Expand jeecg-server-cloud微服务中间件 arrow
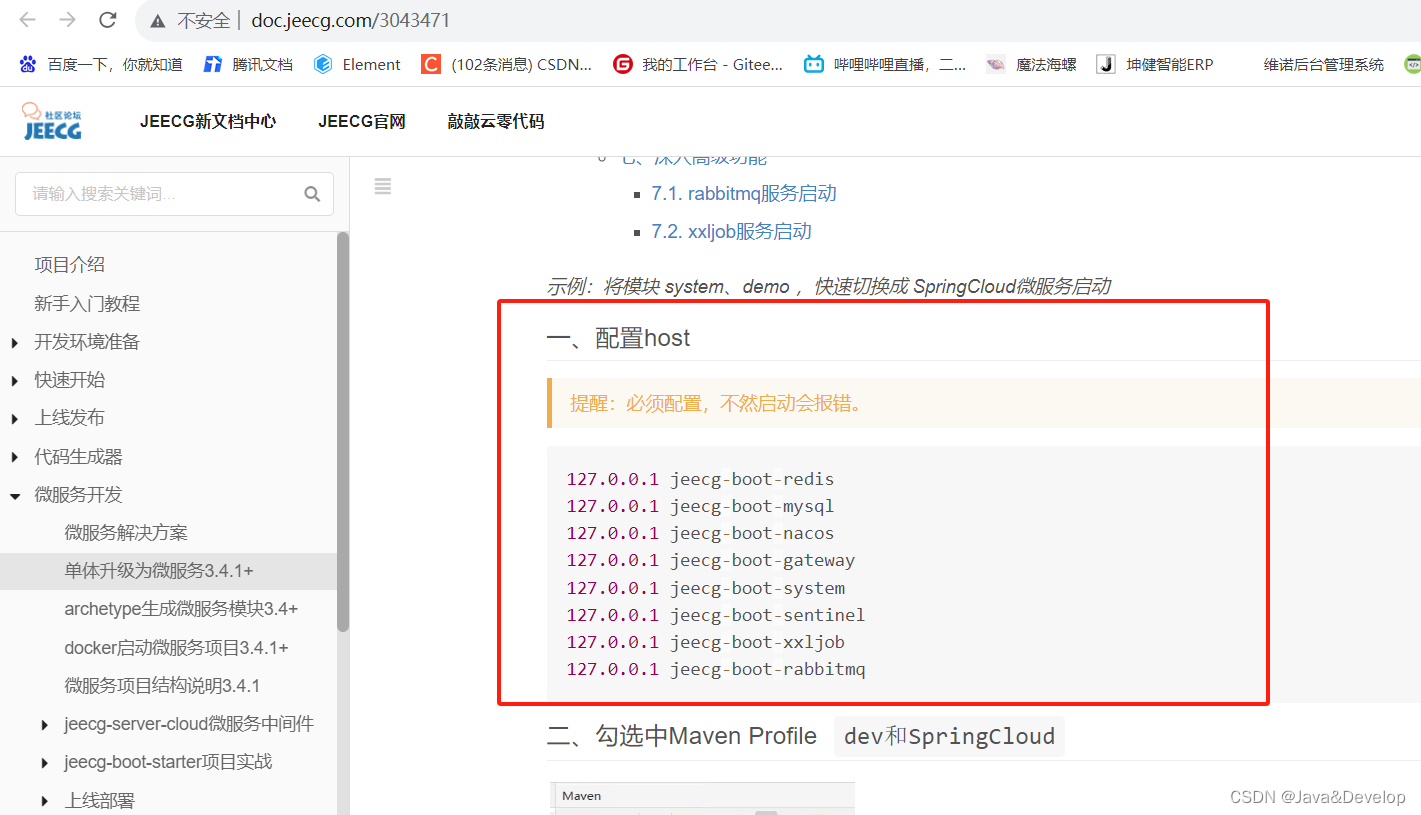This screenshot has height=815, width=1421. [45, 725]
